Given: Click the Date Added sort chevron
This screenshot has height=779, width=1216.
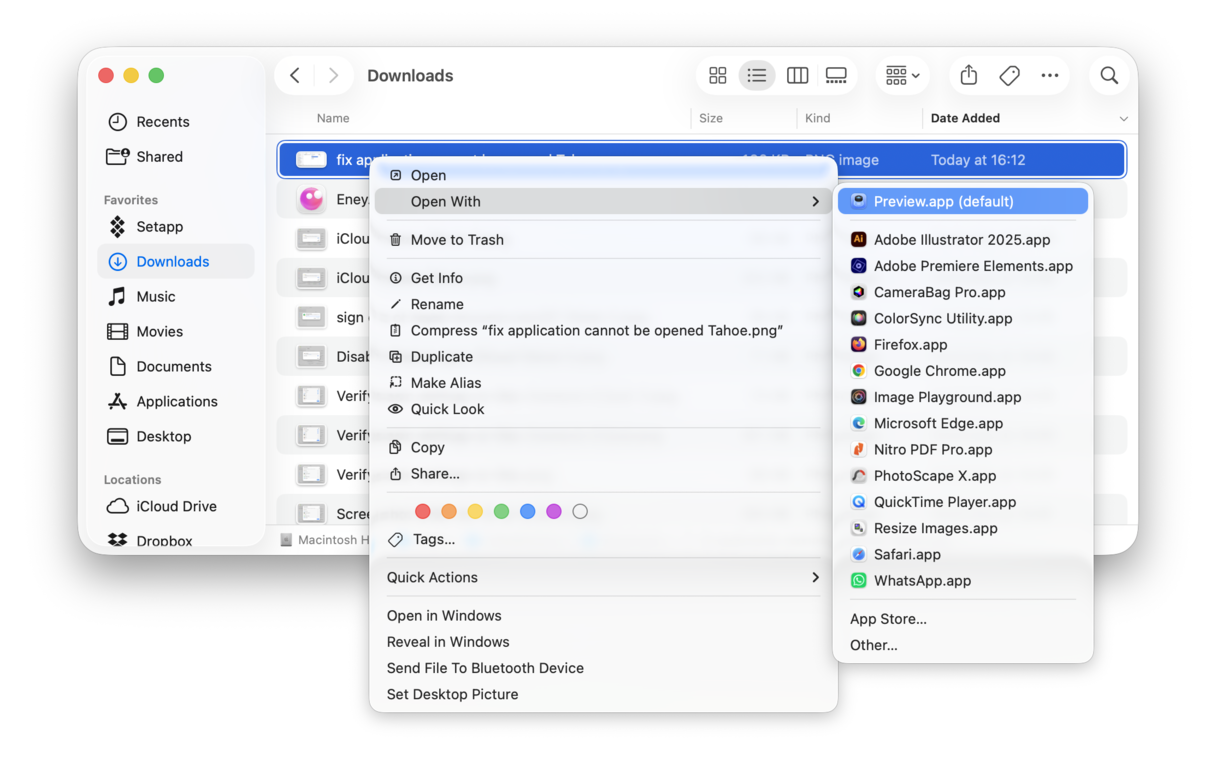Looking at the screenshot, I should click(x=1124, y=118).
